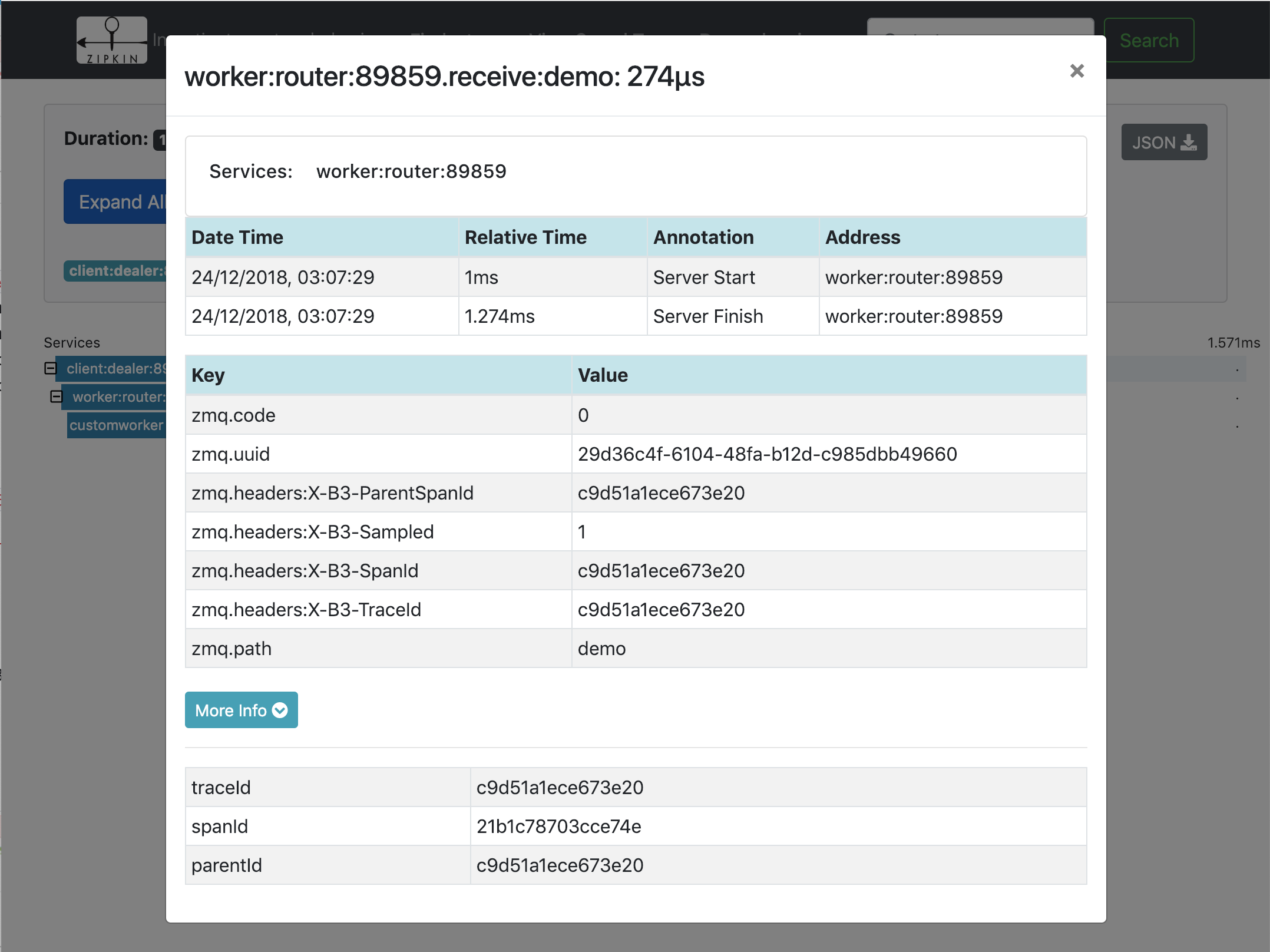Image resolution: width=1270 pixels, height=952 pixels.
Task: Click the Address column header
Action: point(952,237)
